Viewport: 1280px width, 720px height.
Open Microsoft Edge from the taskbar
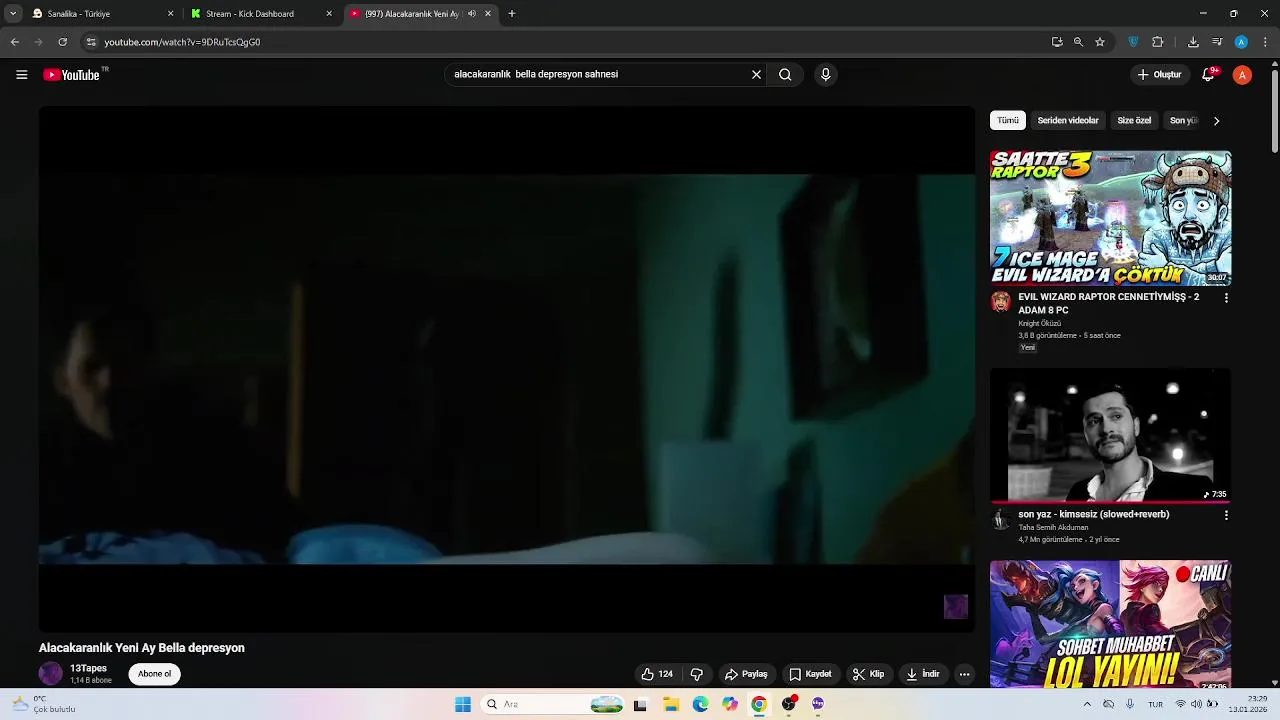700,704
